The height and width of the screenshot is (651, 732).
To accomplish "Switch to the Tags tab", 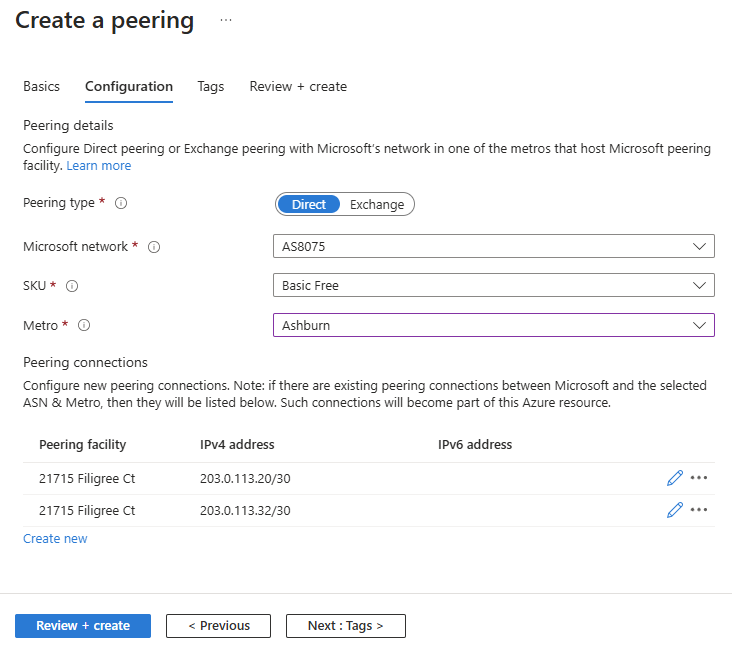I will (211, 87).
